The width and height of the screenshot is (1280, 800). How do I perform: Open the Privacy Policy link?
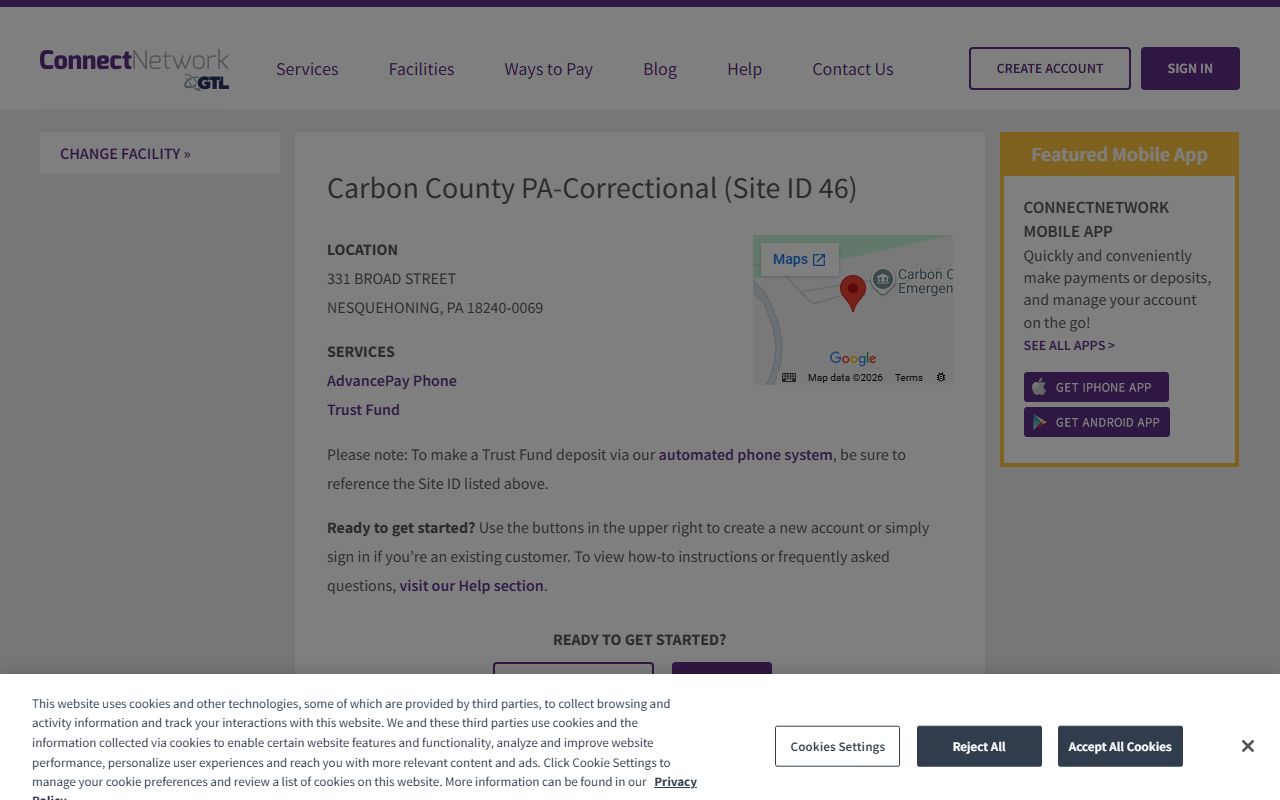click(675, 782)
